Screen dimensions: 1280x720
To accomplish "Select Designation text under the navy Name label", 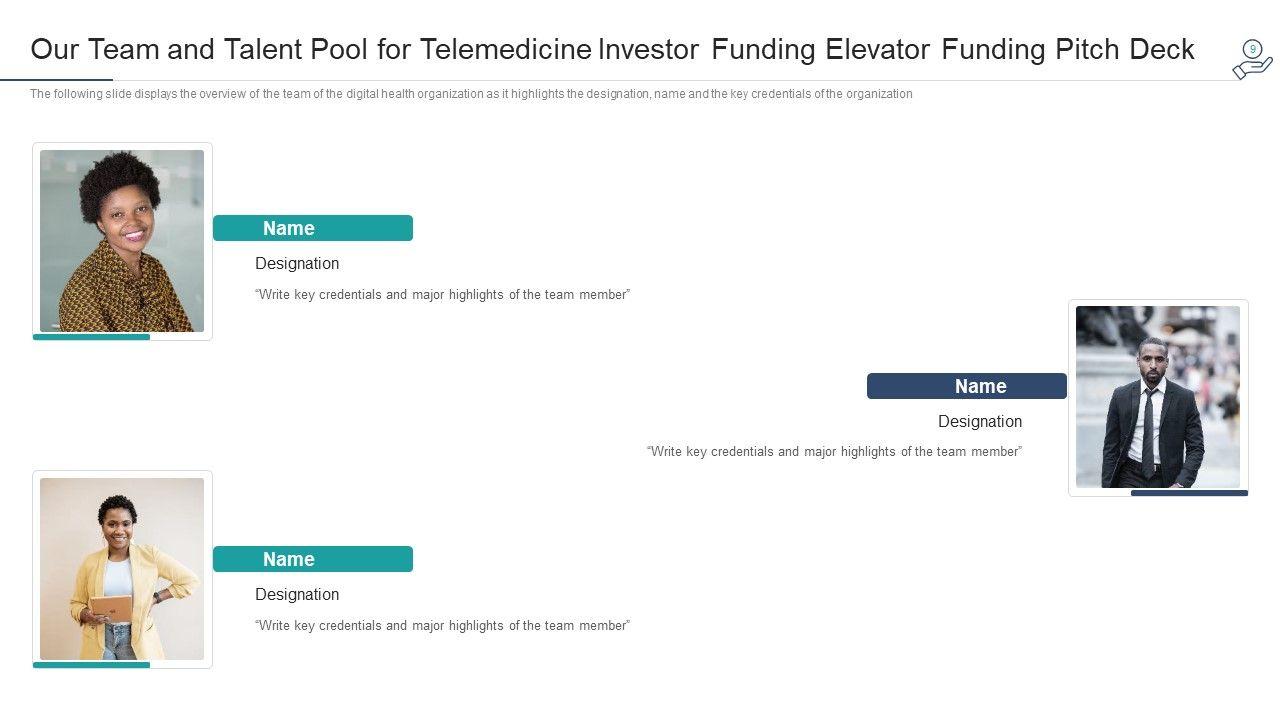I will tap(980, 422).
